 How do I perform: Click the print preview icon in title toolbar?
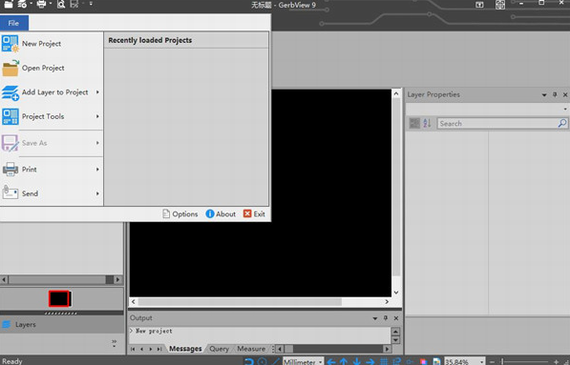[61, 4]
